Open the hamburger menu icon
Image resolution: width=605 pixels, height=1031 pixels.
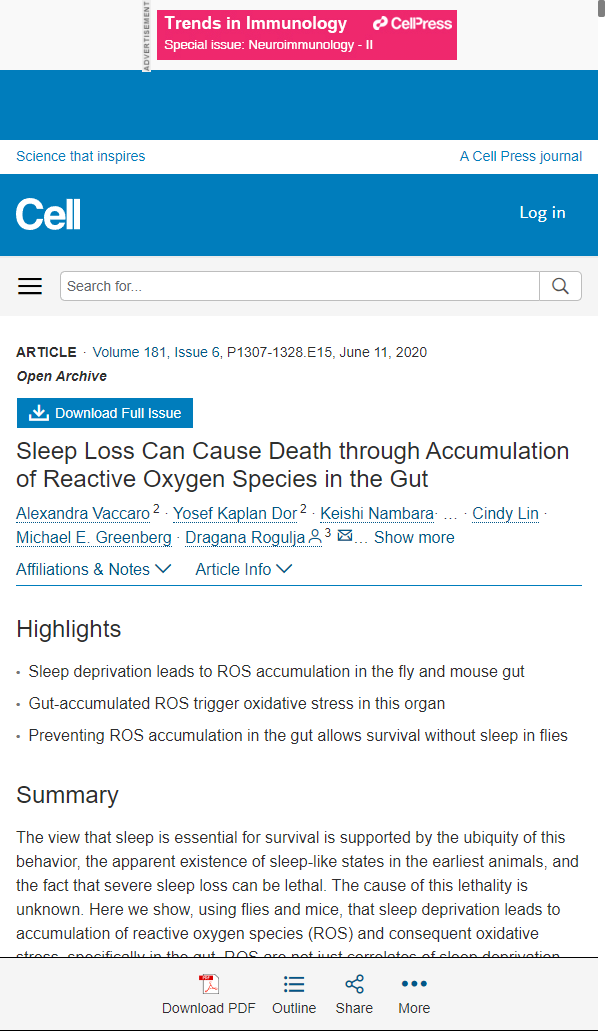pos(30,286)
